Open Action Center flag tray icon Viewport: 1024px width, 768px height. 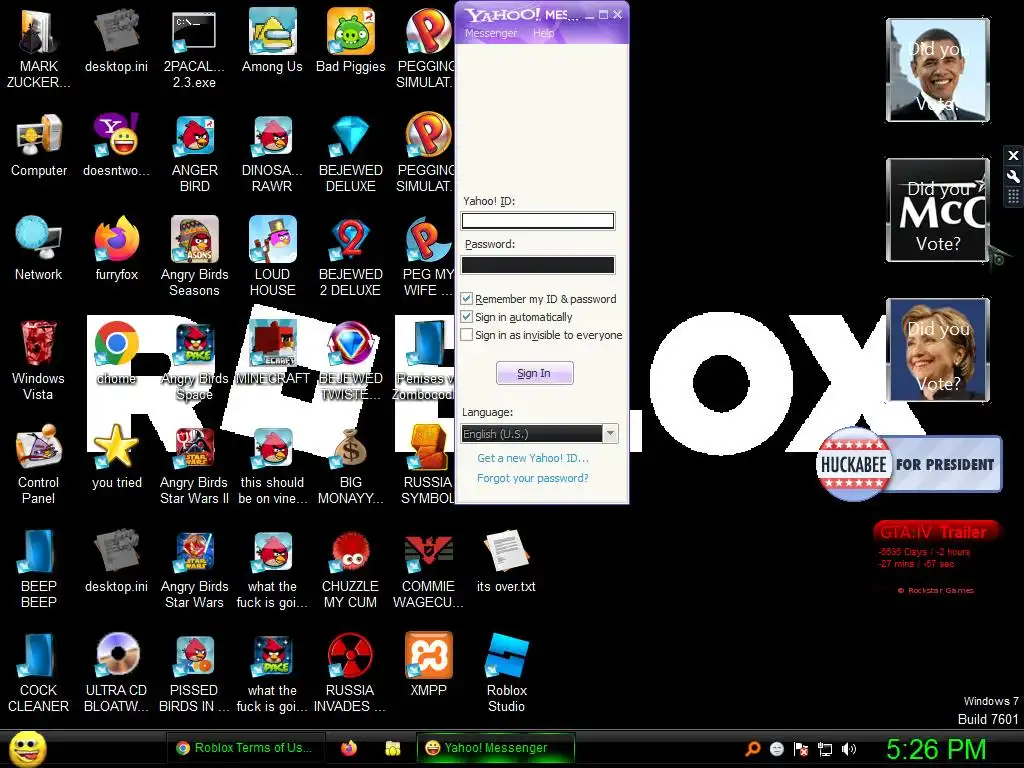(801, 749)
